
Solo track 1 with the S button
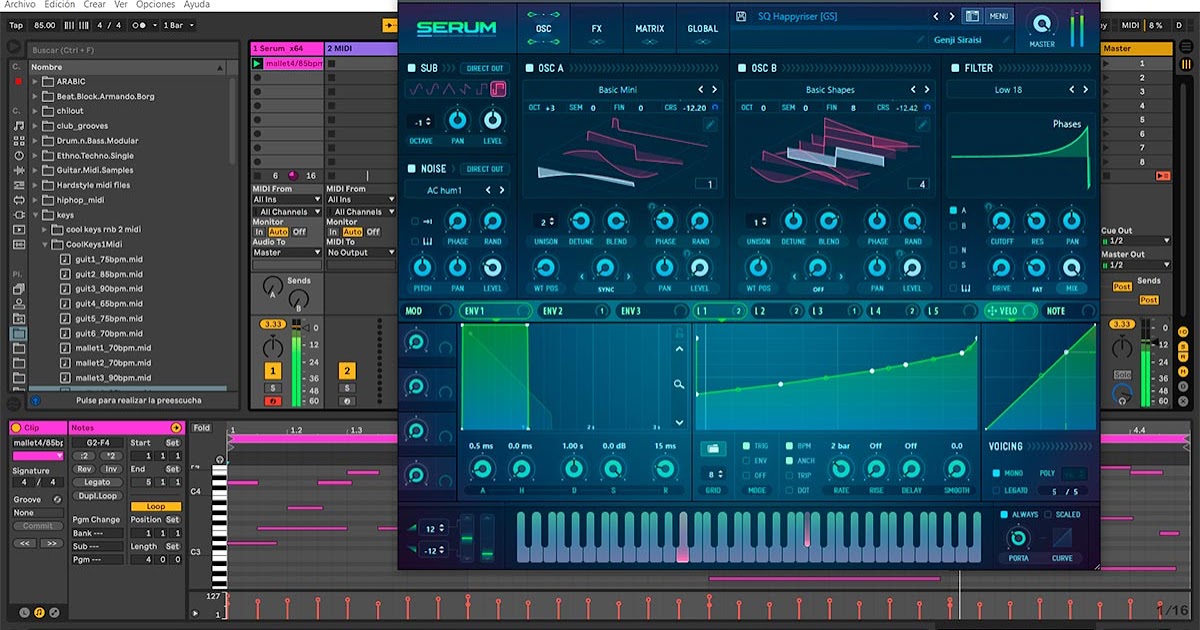point(273,388)
